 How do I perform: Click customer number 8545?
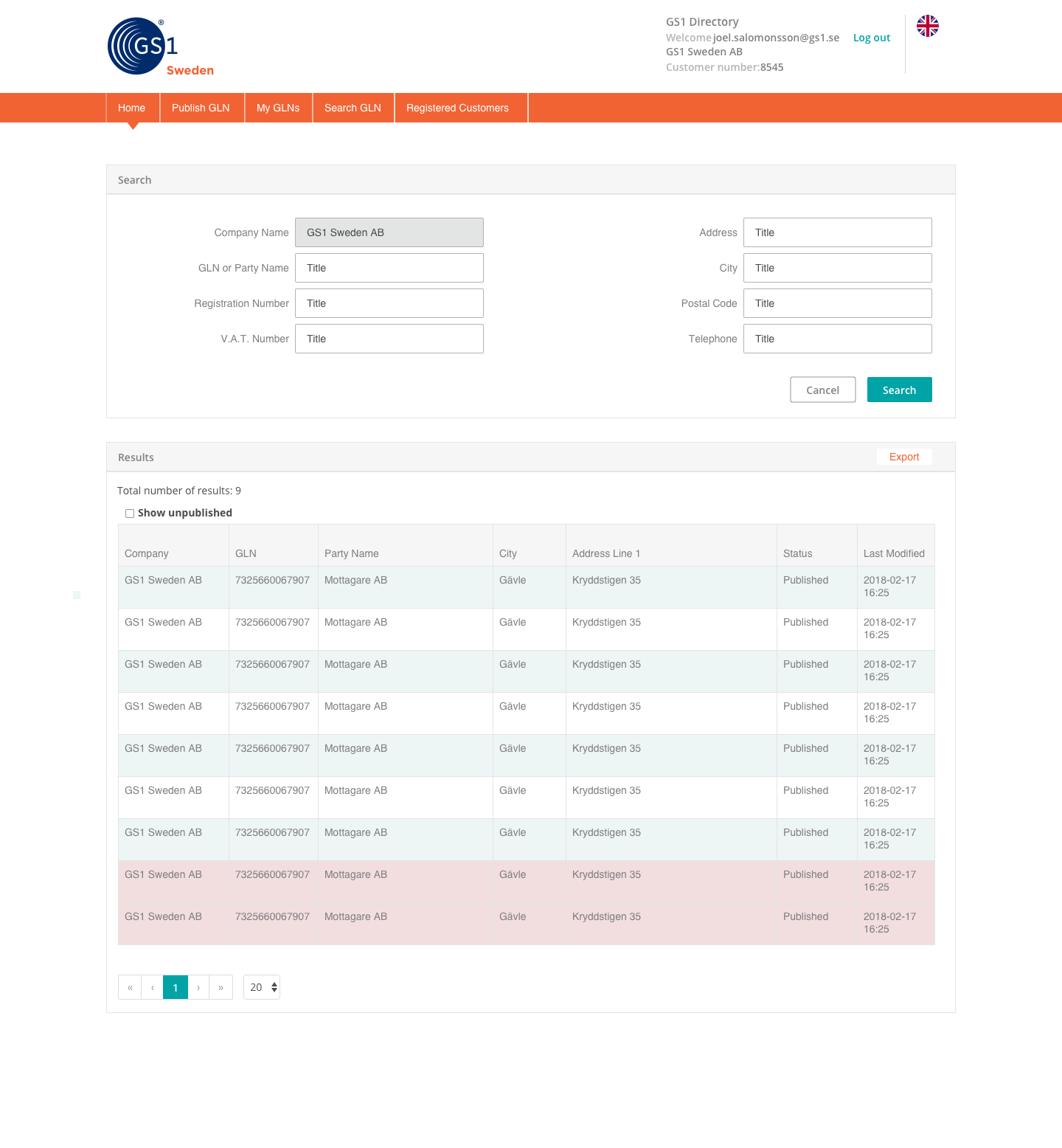772,67
